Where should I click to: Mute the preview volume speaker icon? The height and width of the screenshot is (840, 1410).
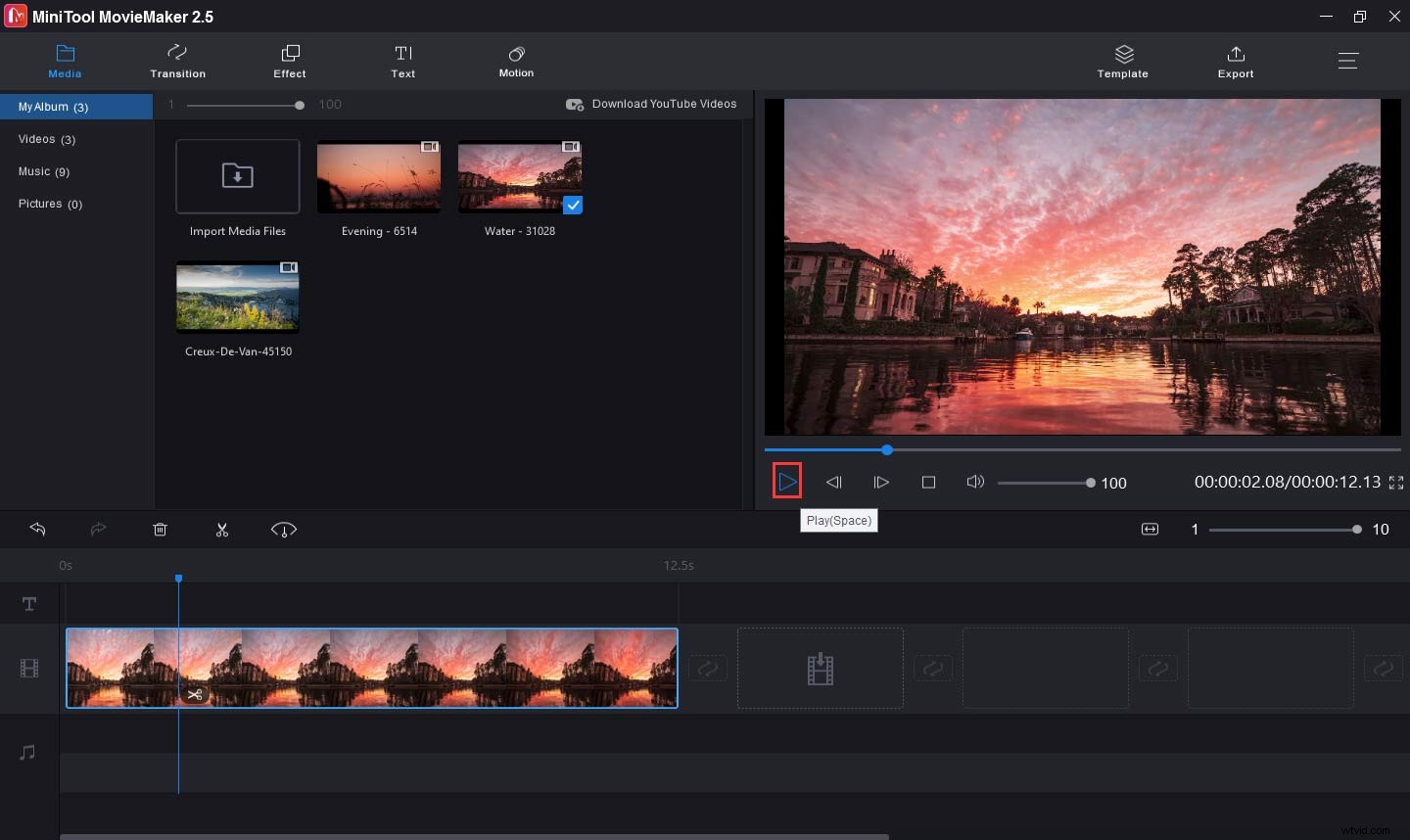974,482
